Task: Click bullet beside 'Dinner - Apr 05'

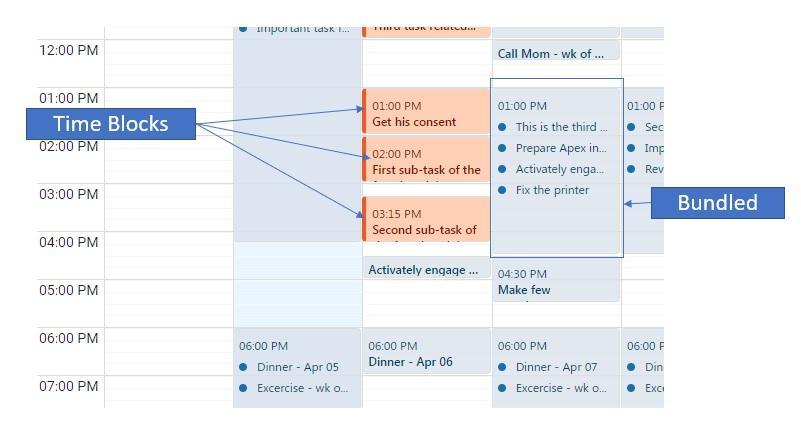Action: click(243, 367)
